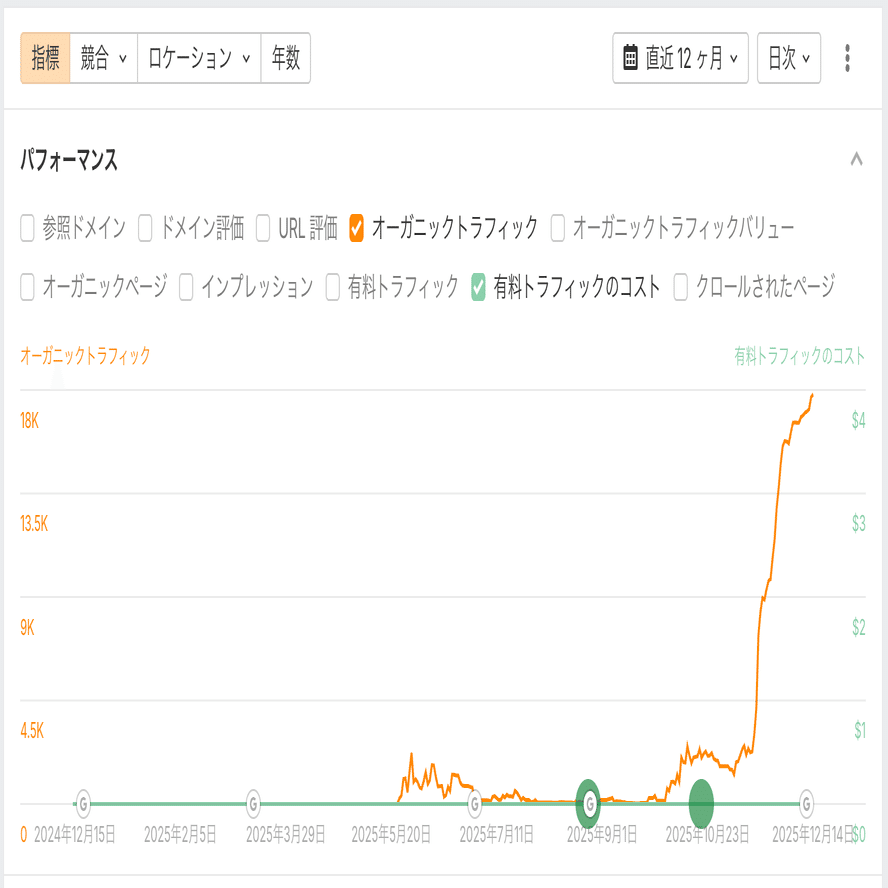Click the solid green circle marker near 2025年10月23日
The image size is (888, 888).
coord(702,802)
